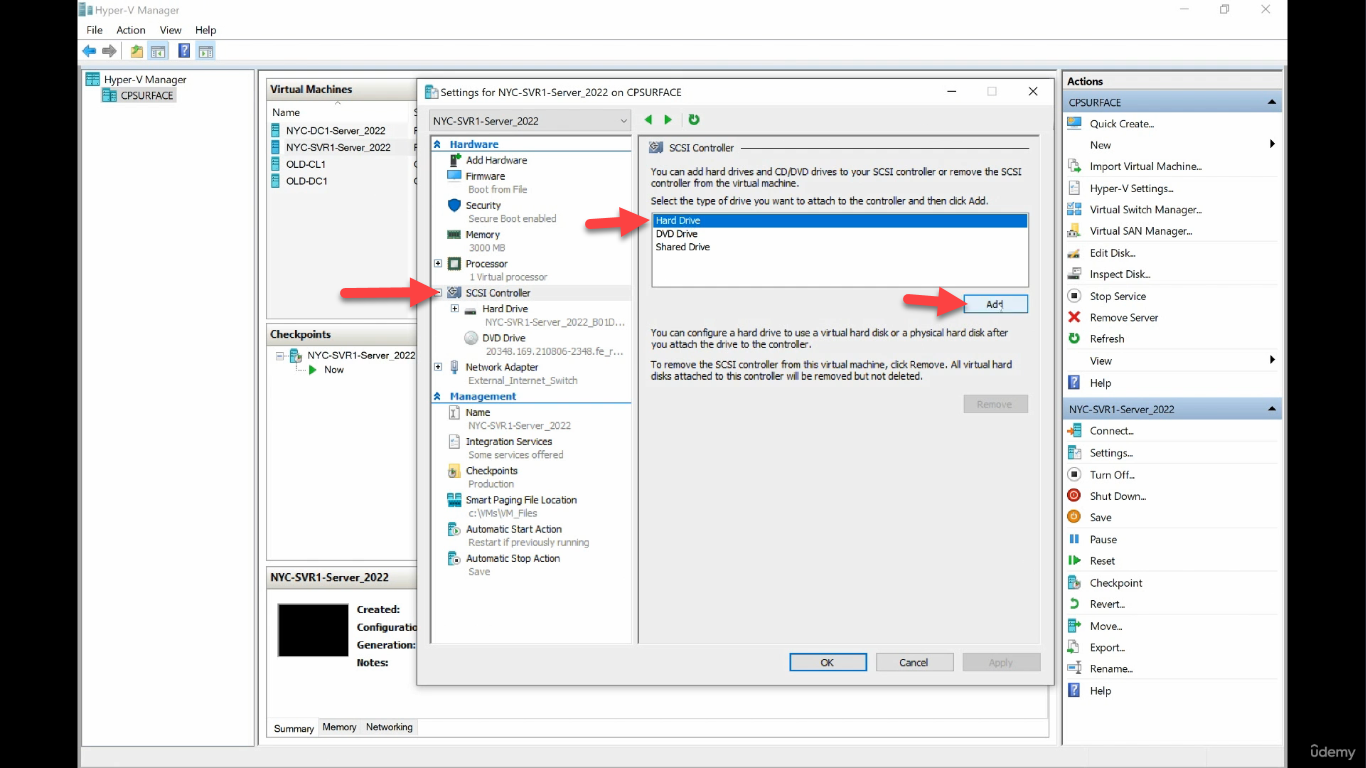Viewport: 1366px width, 768px height.
Task: Expand the Processor node in settings tree
Action: pyautogui.click(x=438, y=264)
